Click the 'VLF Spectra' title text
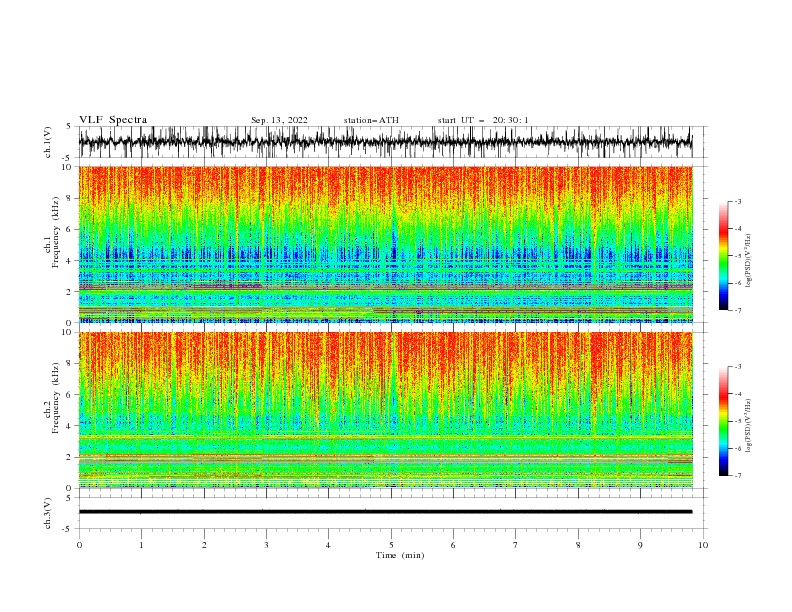This screenshot has width=792, height=612. tap(113, 120)
